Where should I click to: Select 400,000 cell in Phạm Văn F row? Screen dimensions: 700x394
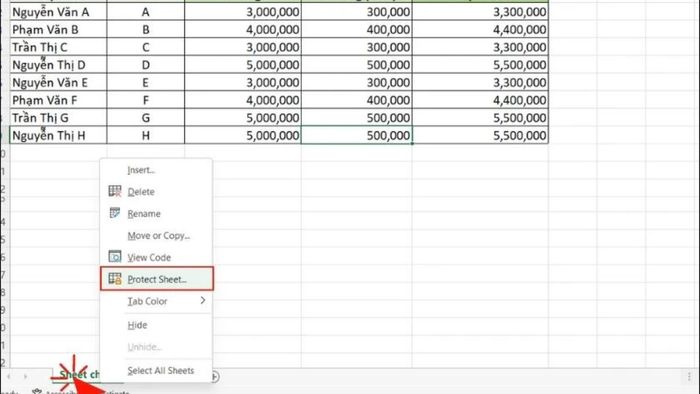[x=357, y=100]
